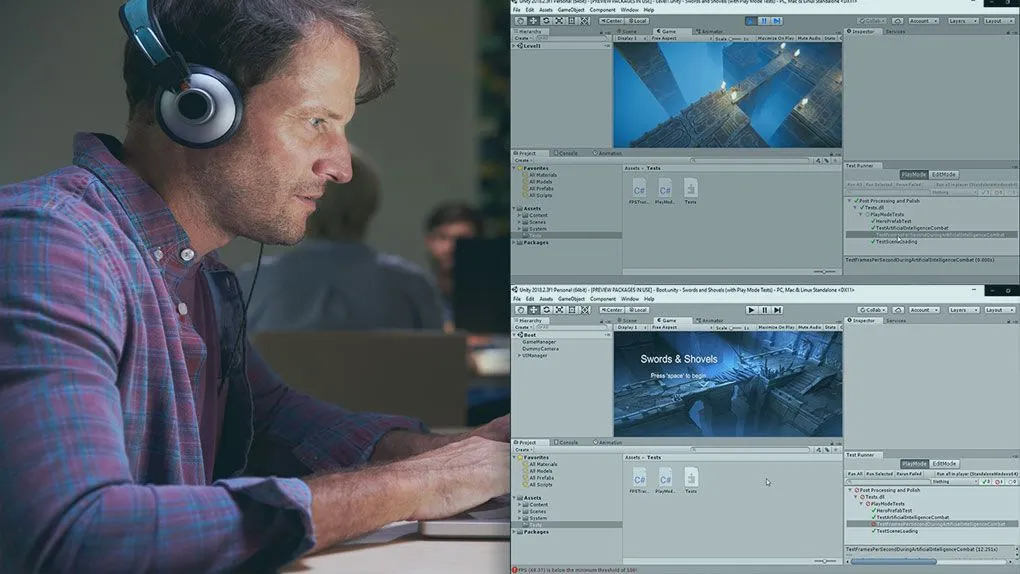Click Rerun Failed in the lower Test Runner
The width and height of the screenshot is (1020, 574).
(x=908, y=474)
